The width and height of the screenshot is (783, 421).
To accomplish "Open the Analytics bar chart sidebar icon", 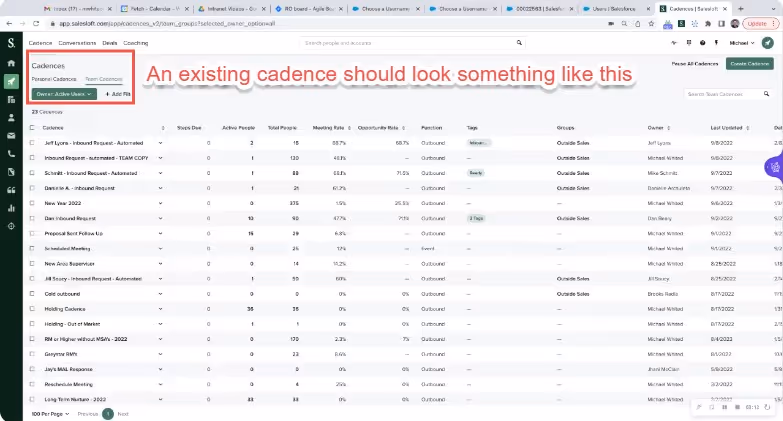I will [11, 208].
